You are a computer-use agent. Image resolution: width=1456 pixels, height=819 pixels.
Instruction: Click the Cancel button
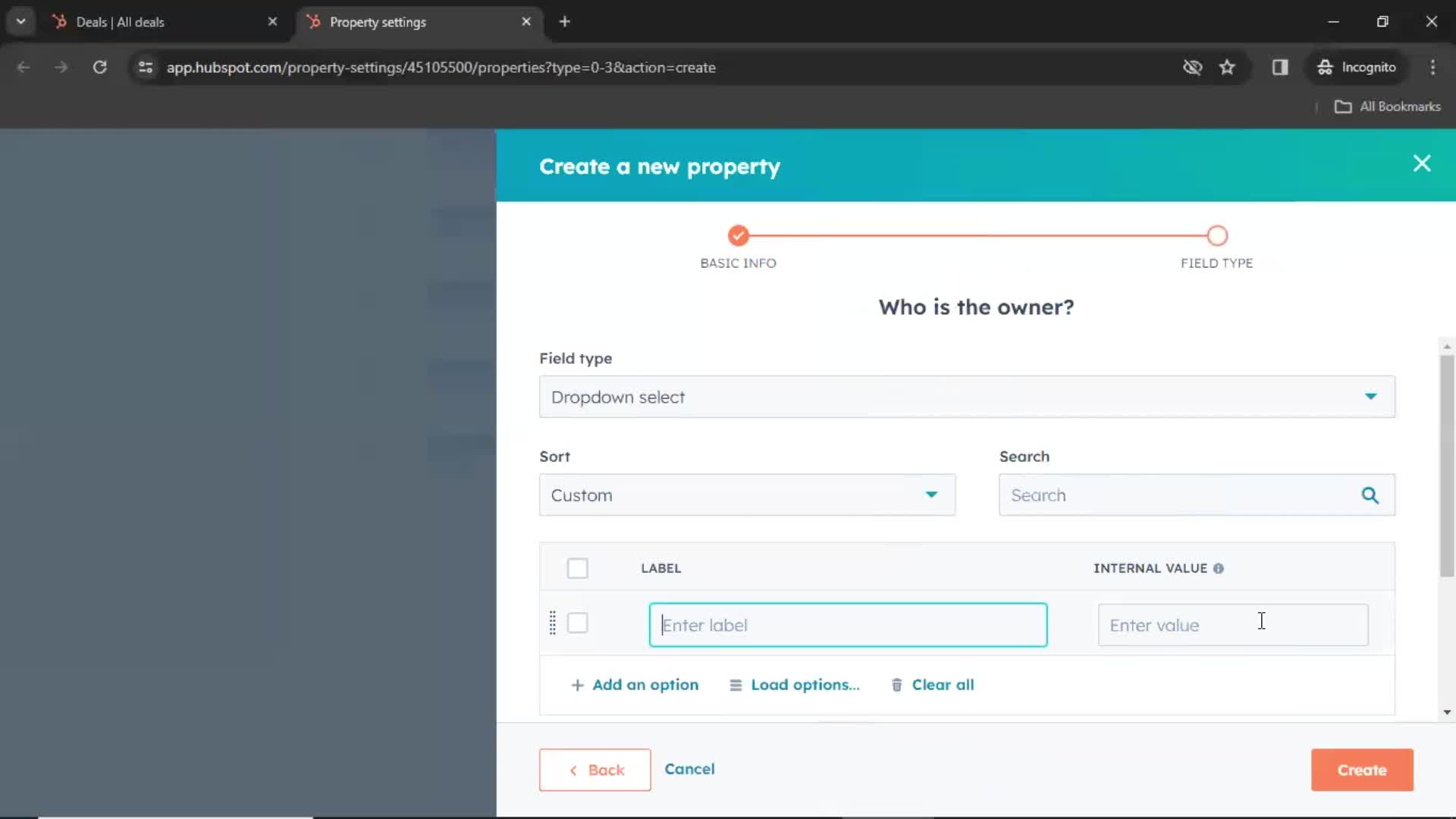click(x=689, y=769)
